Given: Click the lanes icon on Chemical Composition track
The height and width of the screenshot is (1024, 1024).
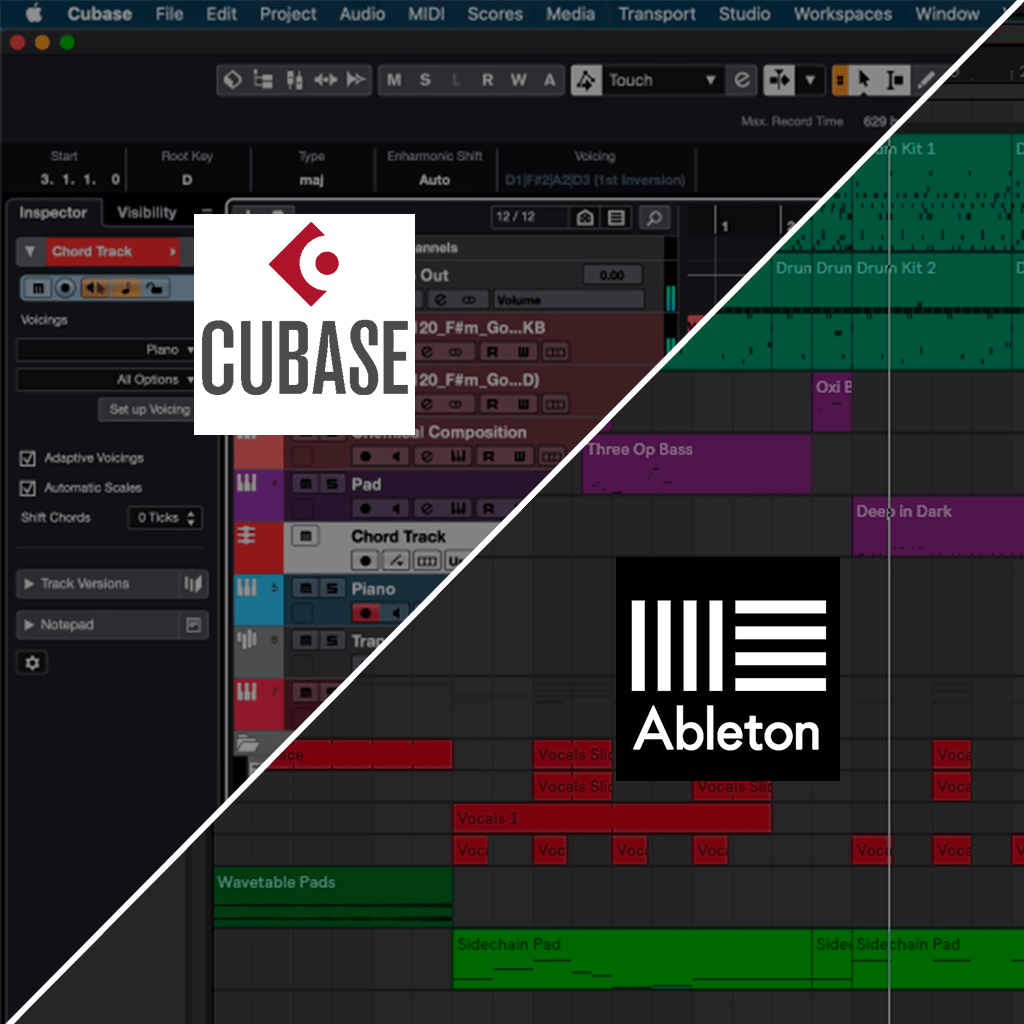Looking at the screenshot, I should (x=552, y=456).
